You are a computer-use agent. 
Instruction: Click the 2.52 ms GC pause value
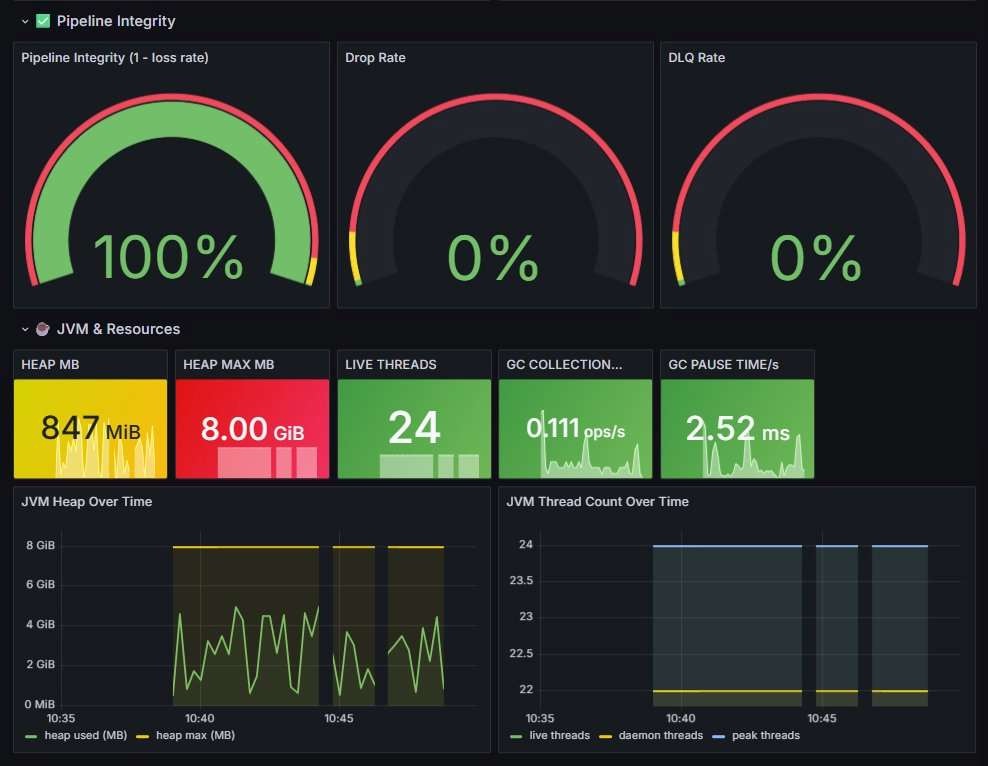point(737,428)
